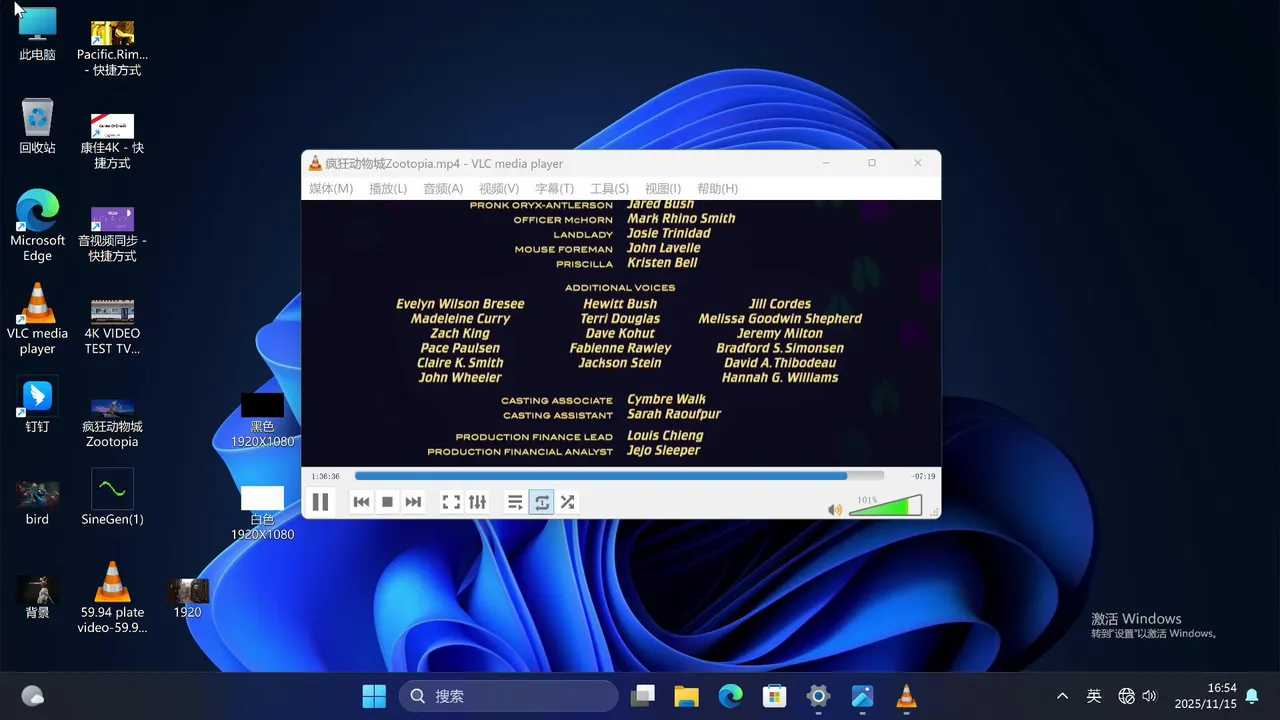The image size is (1280, 720).
Task: Select the 康佳4K shortcut icon
Action: pos(112,141)
